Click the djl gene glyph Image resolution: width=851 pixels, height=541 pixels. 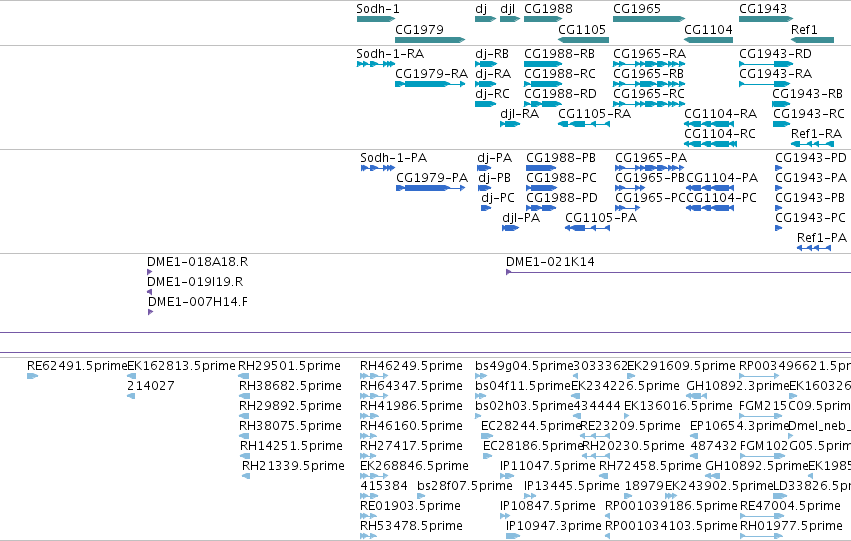point(510,19)
